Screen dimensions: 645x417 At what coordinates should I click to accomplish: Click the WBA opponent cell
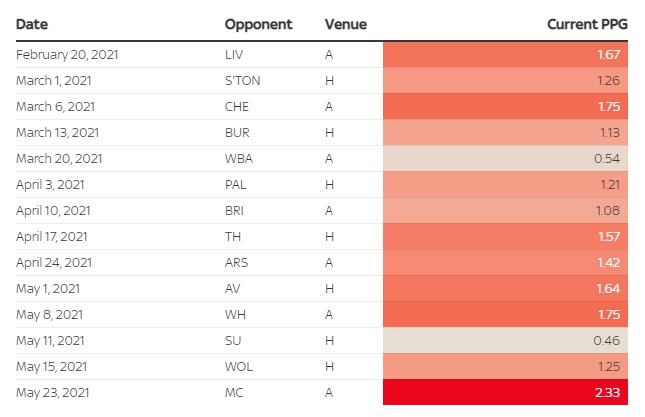coord(238,158)
